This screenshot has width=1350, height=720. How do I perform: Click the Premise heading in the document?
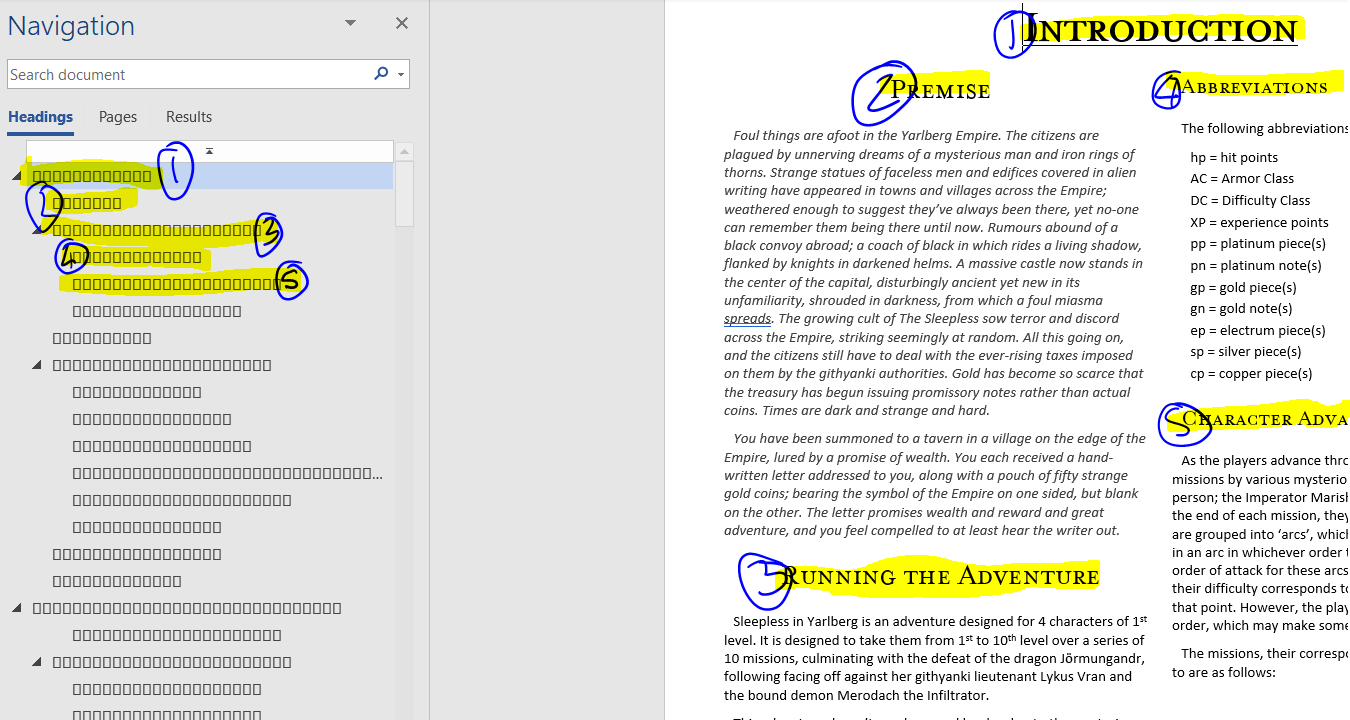point(940,90)
